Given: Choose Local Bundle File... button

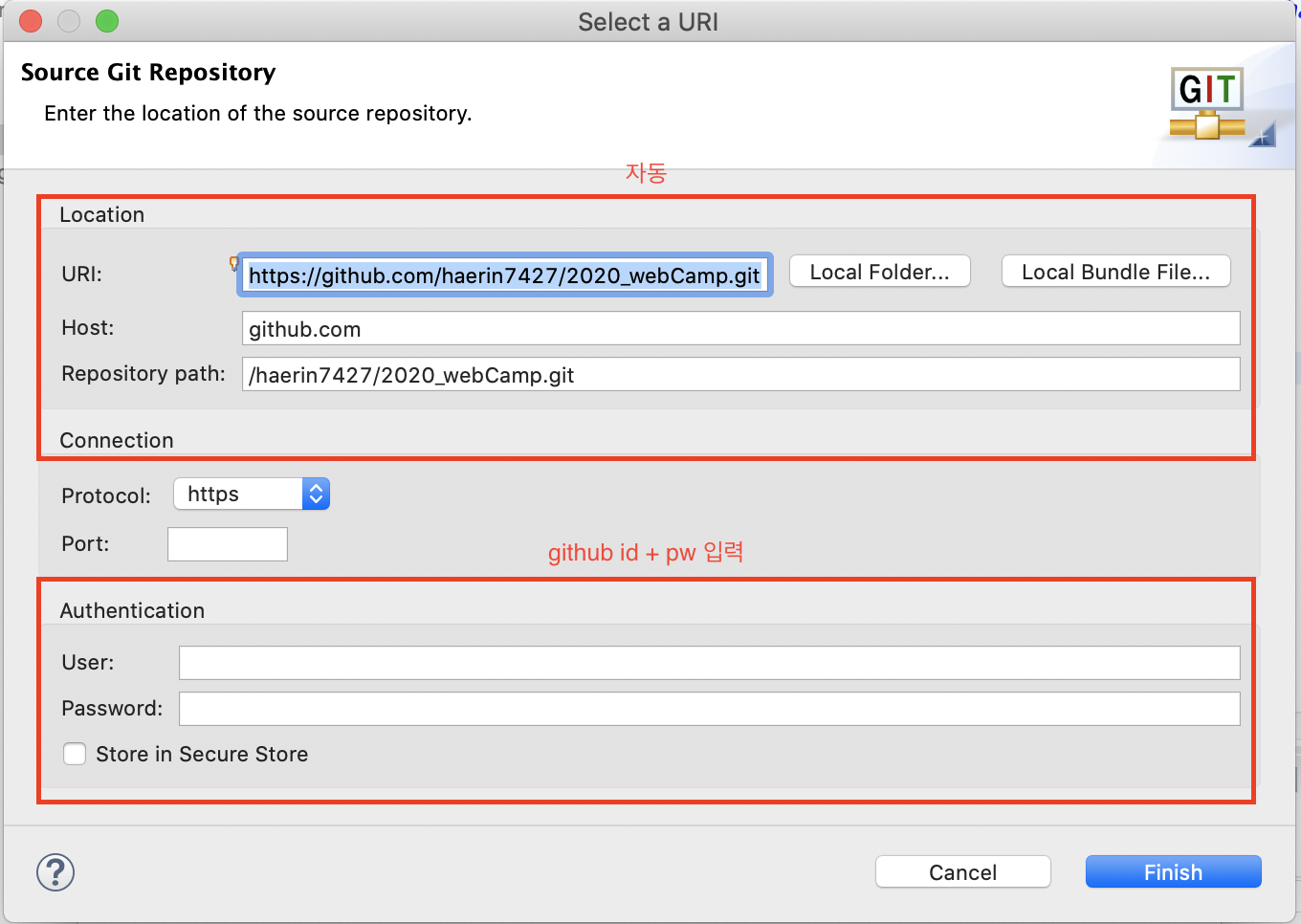Looking at the screenshot, I should pyautogui.click(x=1115, y=272).
